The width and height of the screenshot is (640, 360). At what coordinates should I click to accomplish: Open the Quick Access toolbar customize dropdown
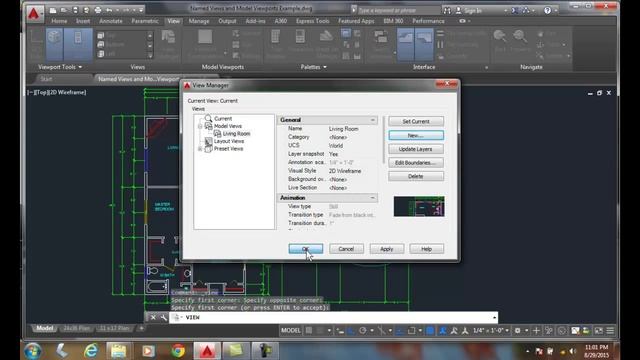pyautogui.click(x=141, y=10)
